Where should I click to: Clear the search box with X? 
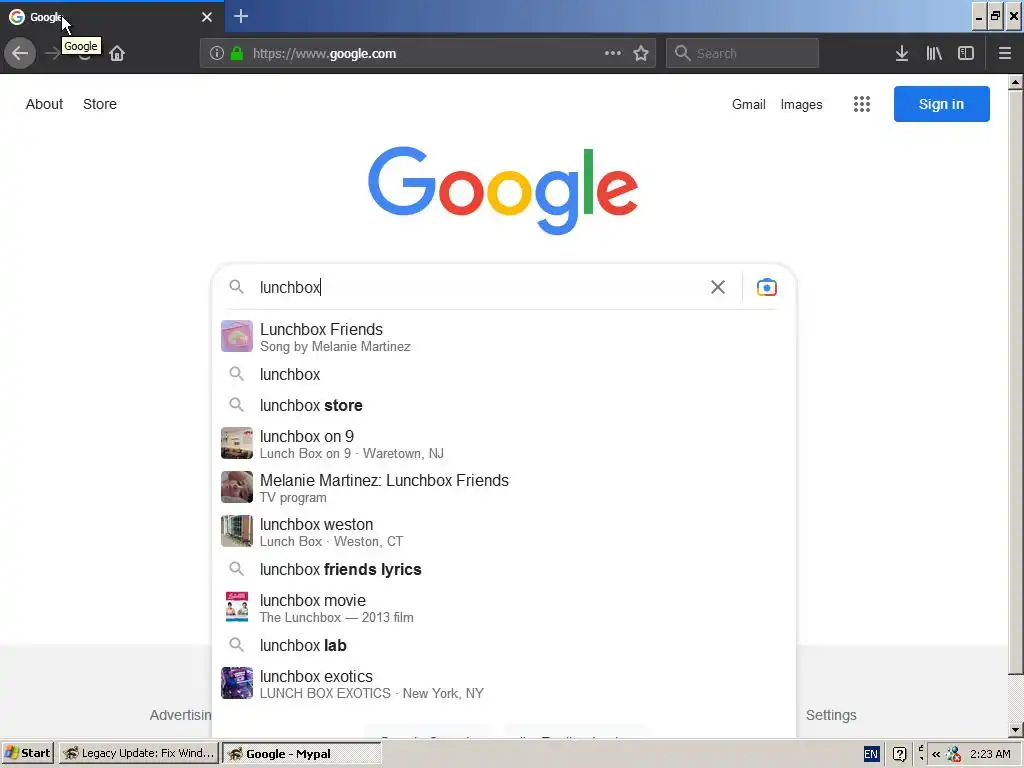point(718,287)
